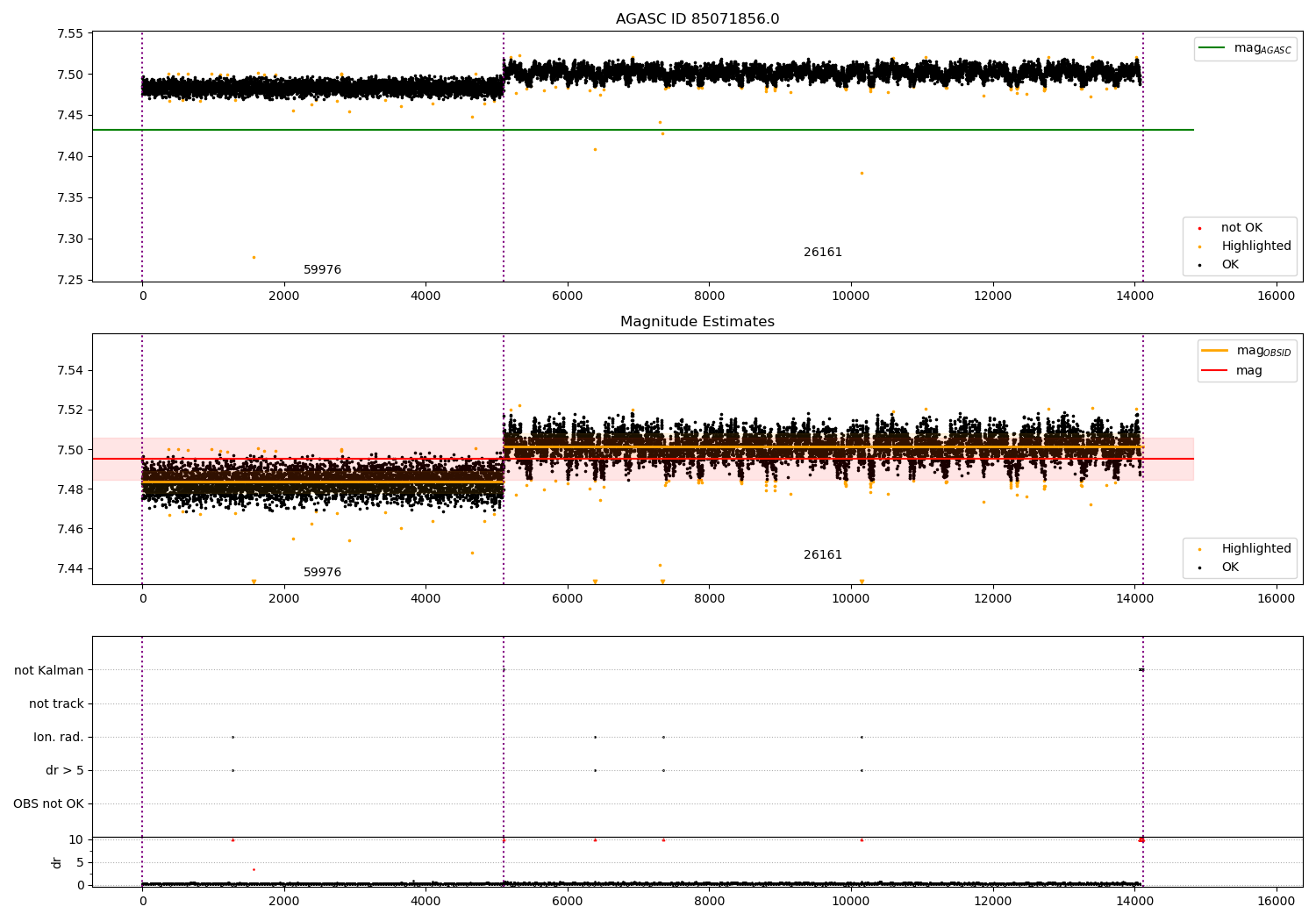Click the 7.52 y-axis tick label
Viewport: 1316px width, 921px height.
70,411
